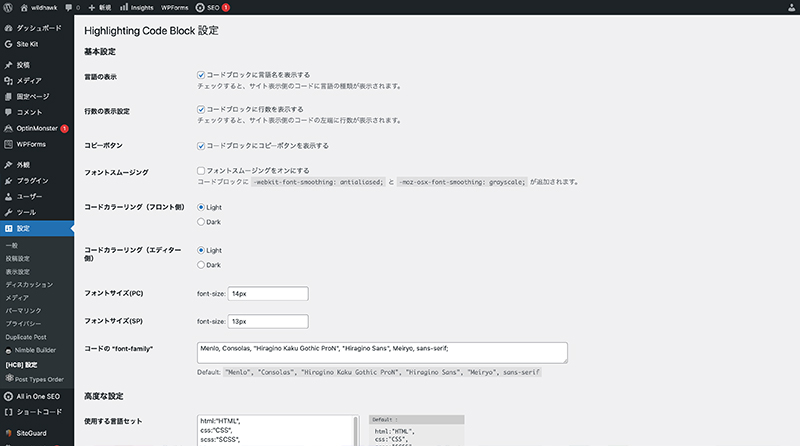
Task: Open the OptinMonster icon in sidebar
Action: point(8,128)
